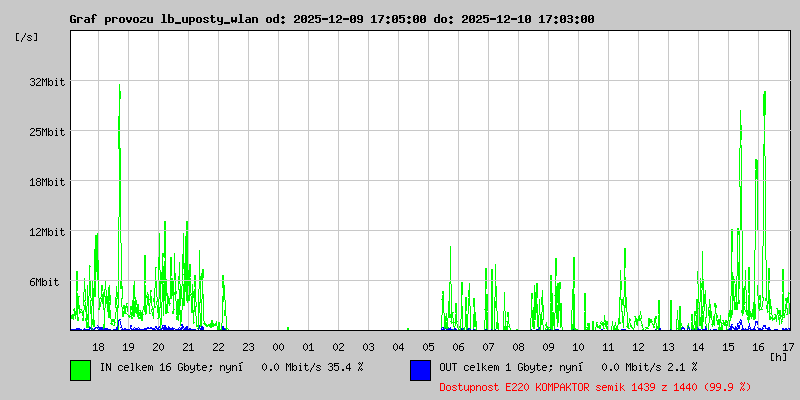Click hour label 05 on the x-axis
Viewport: 800px width, 400px height.
tap(429, 347)
